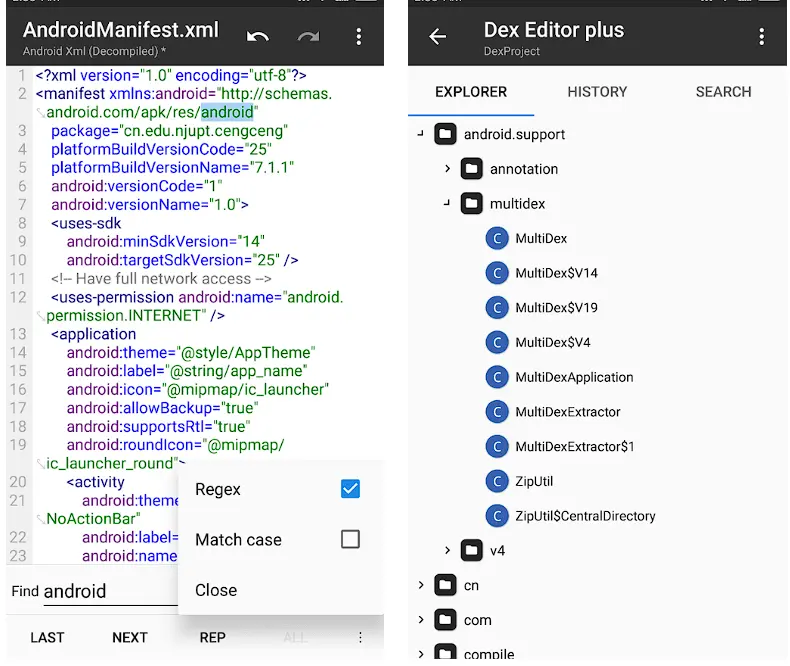This screenshot has height=666, width=790.
Task: Open the MultiDexApplication class entry
Action: [x=574, y=377]
